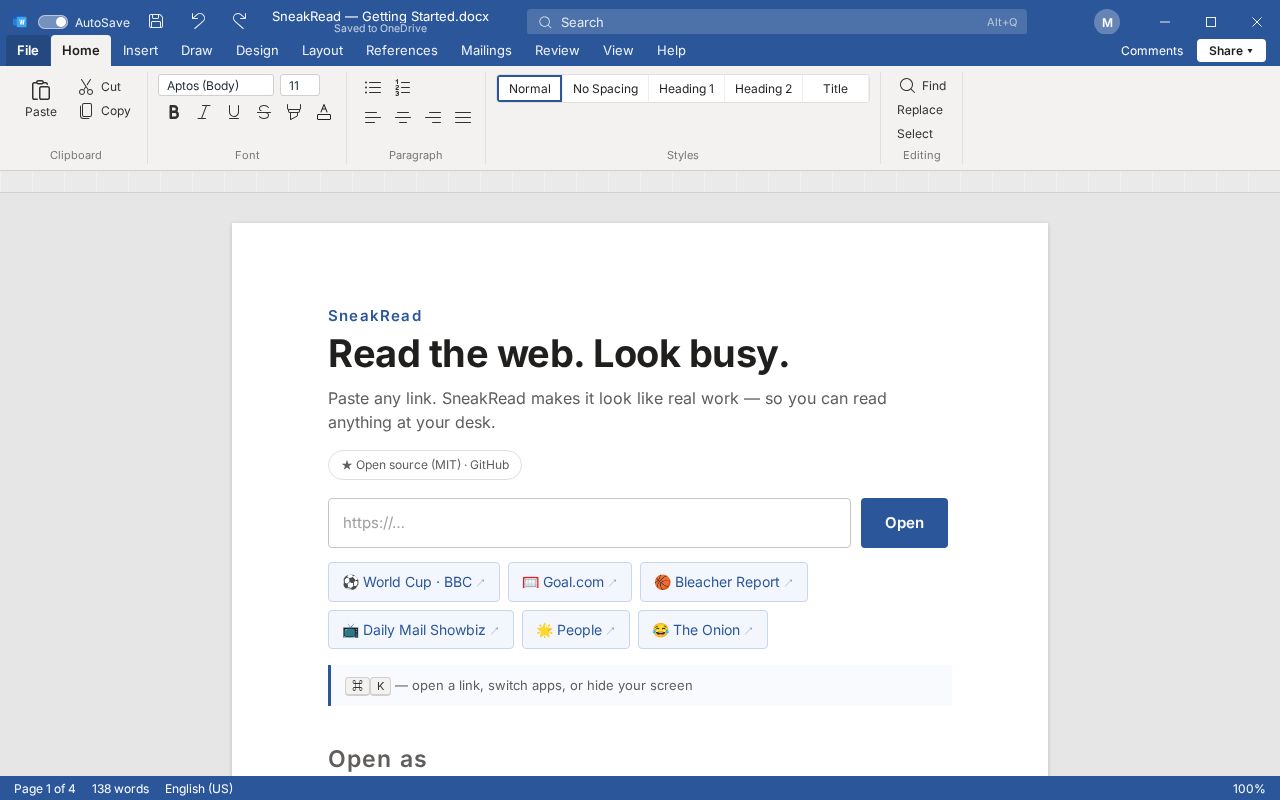Open the font size 11 box
1280x800 pixels.
tap(300, 86)
